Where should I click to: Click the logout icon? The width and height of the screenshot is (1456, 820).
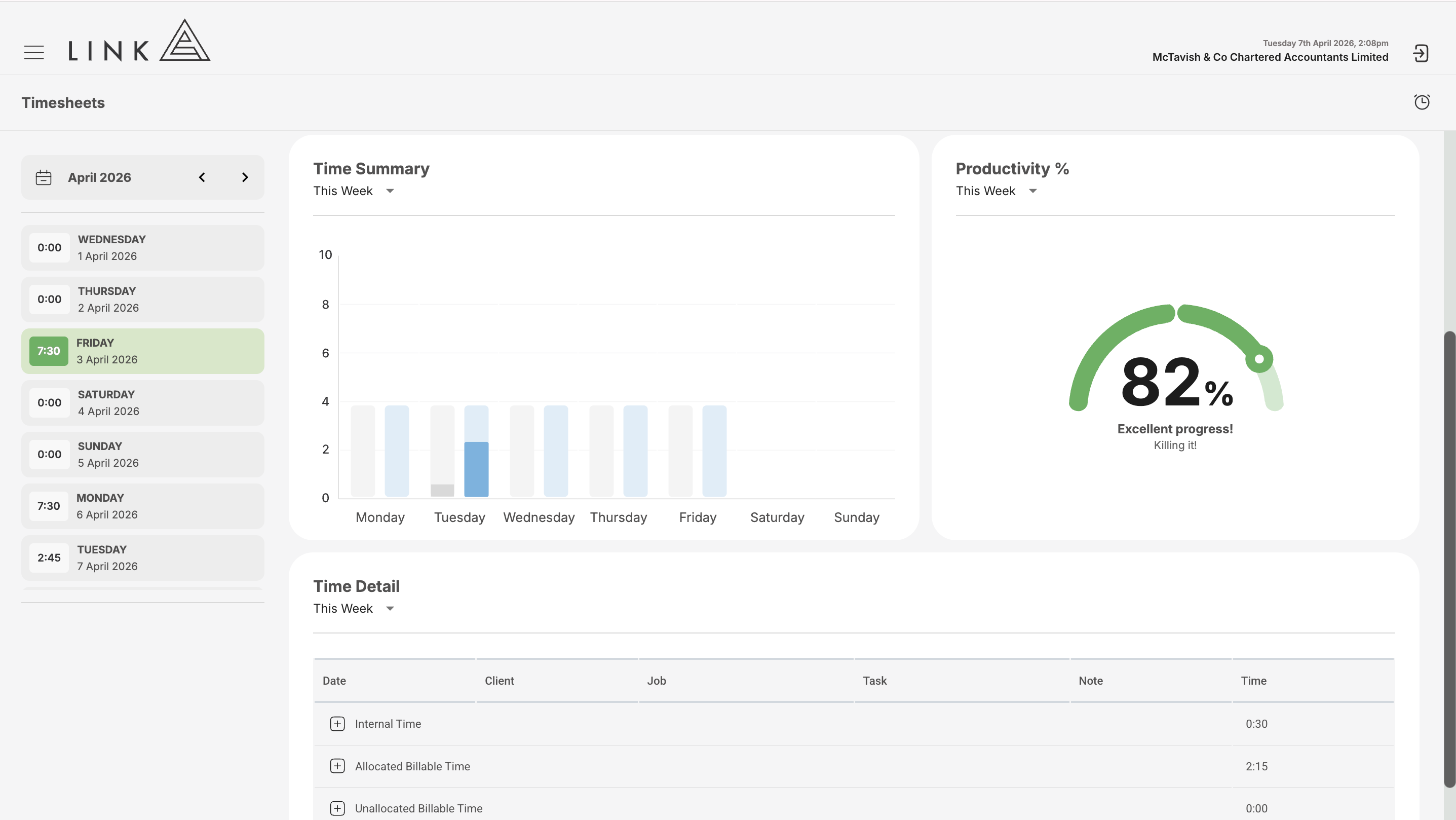point(1421,53)
